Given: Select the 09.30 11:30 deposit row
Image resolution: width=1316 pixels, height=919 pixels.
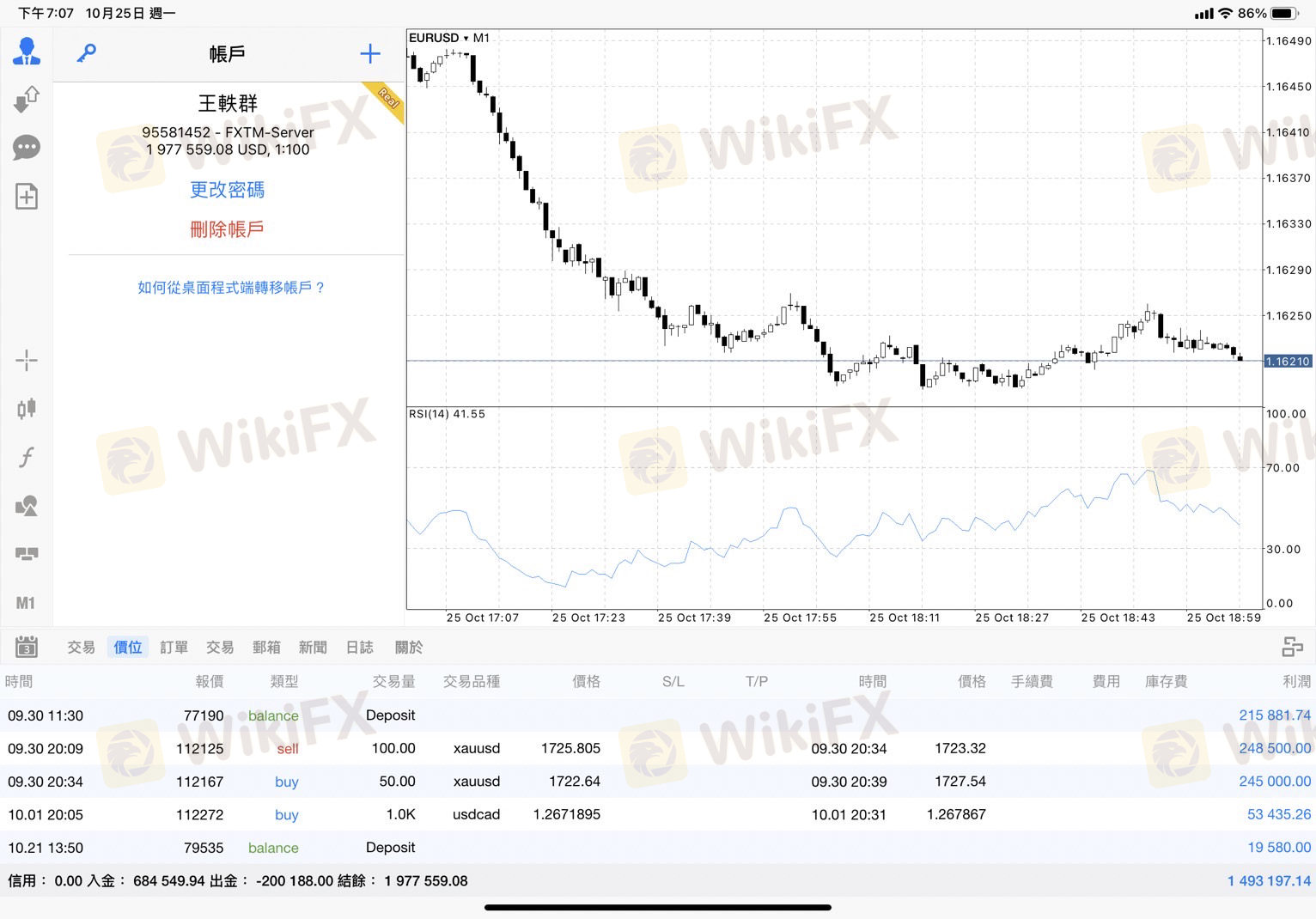Looking at the screenshot, I should pyautogui.click(x=658, y=715).
